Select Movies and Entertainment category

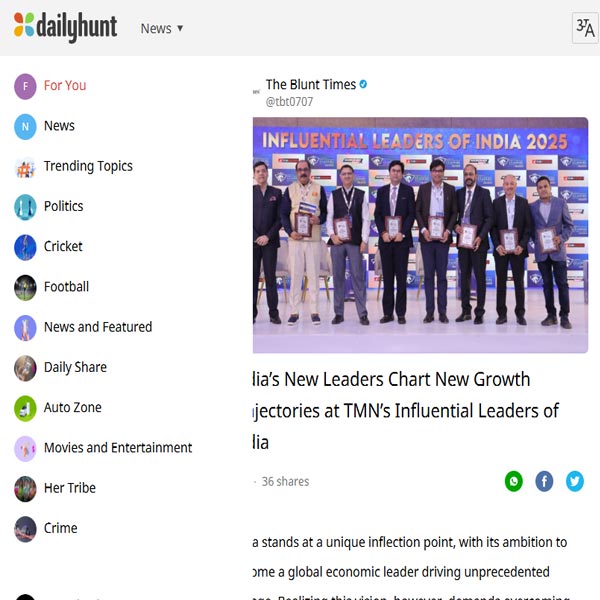tap(117, 448)
